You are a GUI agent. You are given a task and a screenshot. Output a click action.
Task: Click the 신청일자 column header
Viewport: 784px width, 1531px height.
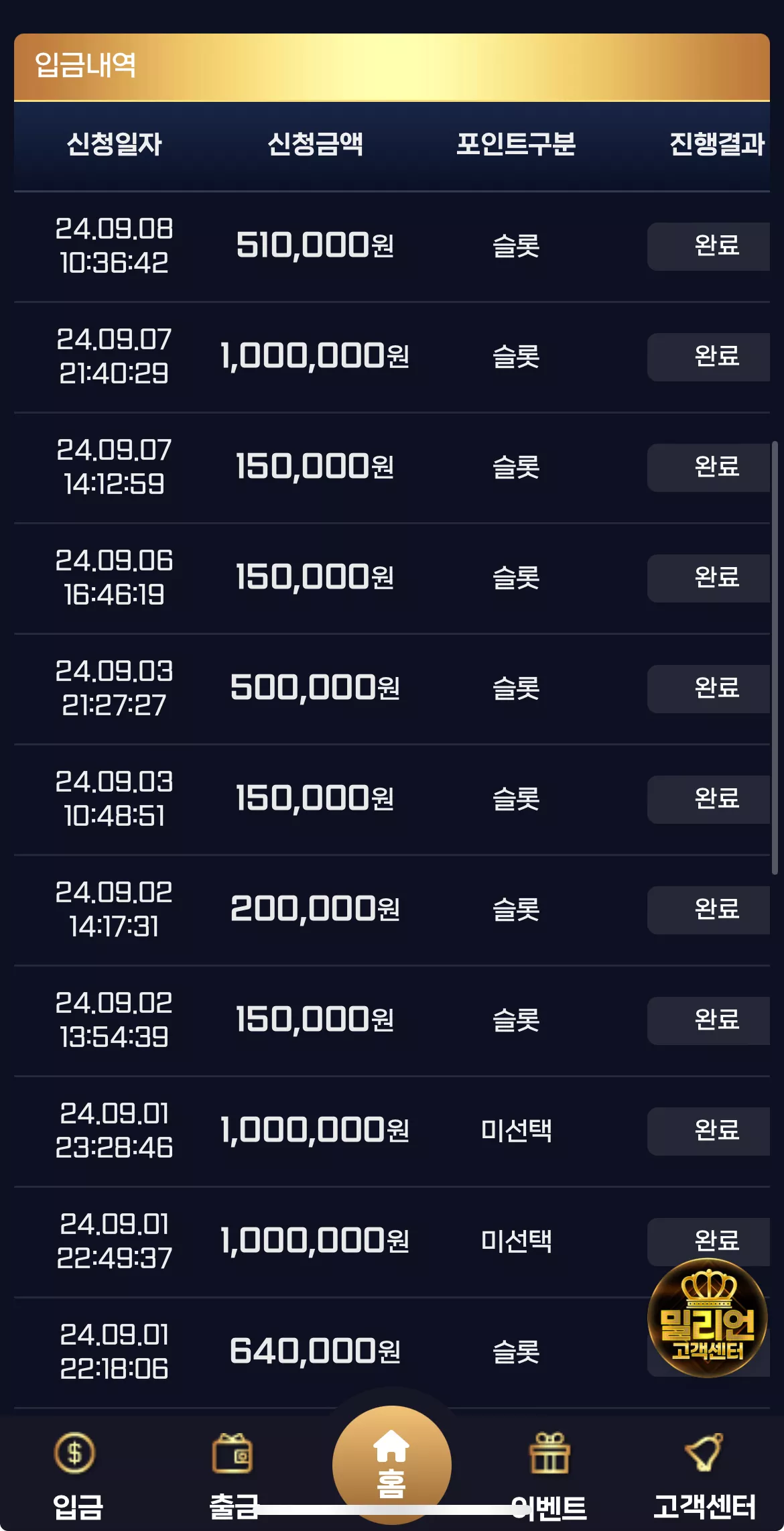point(114,143)
